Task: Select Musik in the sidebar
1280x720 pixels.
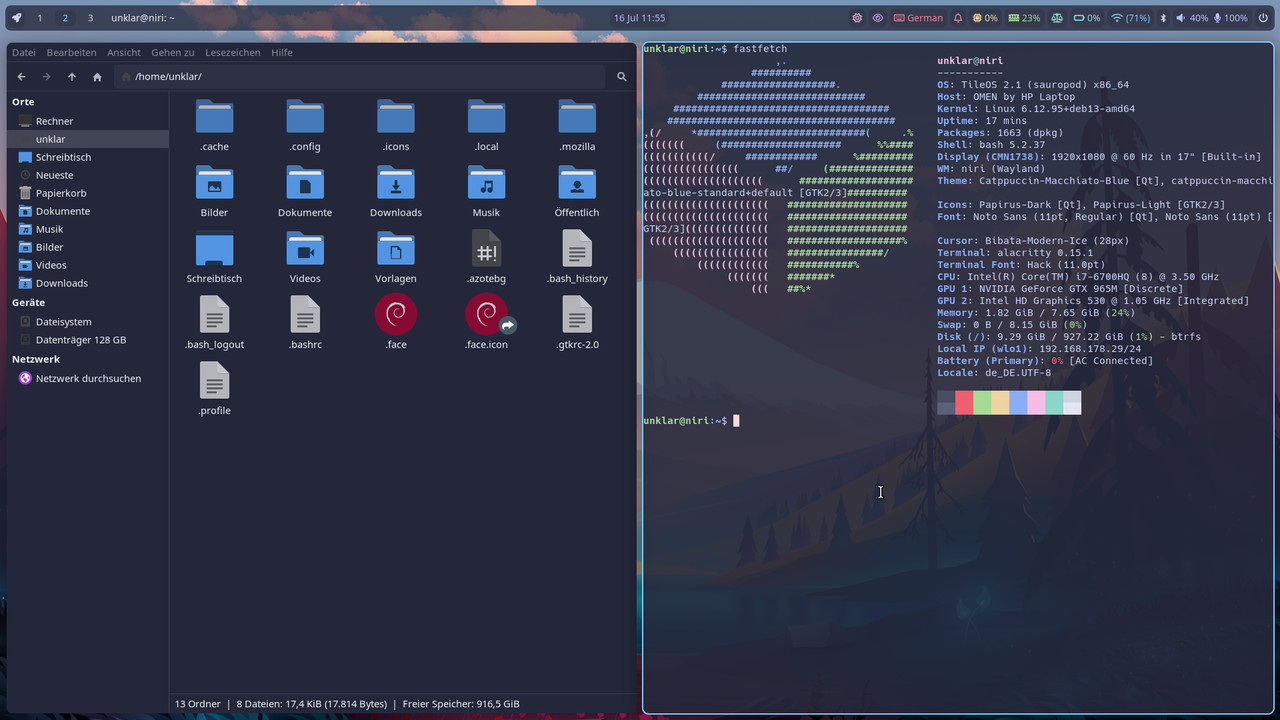Action: pos(88,229)
